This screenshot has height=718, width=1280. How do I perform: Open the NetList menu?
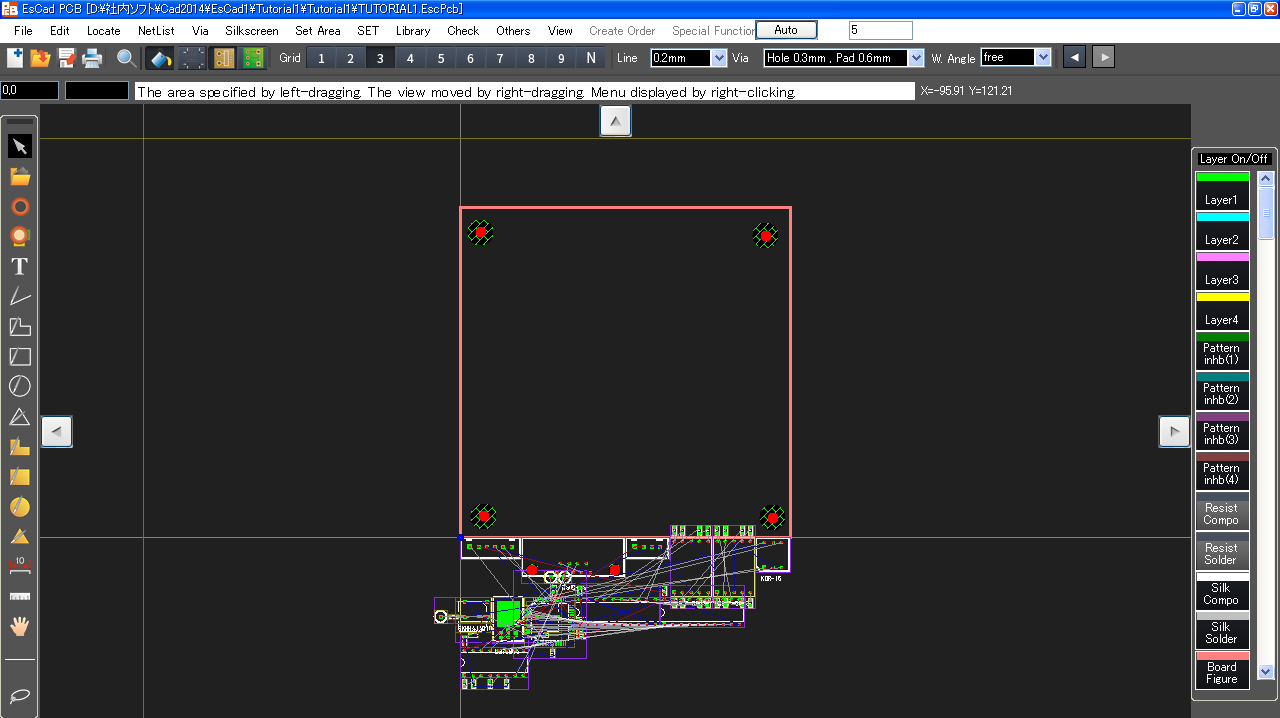point(156,31)
